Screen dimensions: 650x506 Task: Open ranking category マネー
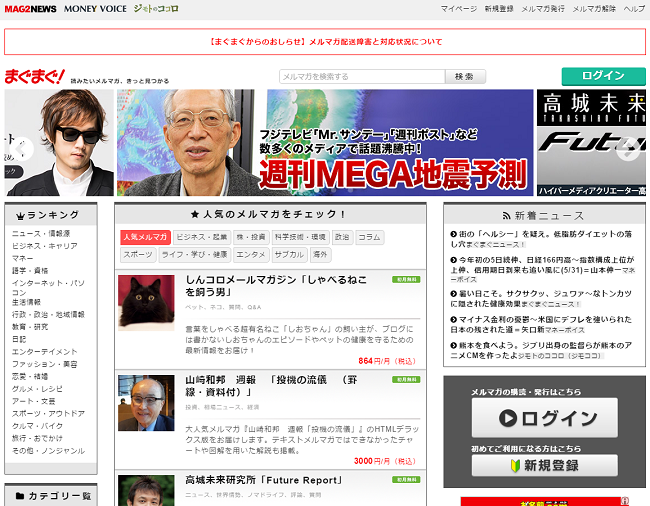coord(22,258)
